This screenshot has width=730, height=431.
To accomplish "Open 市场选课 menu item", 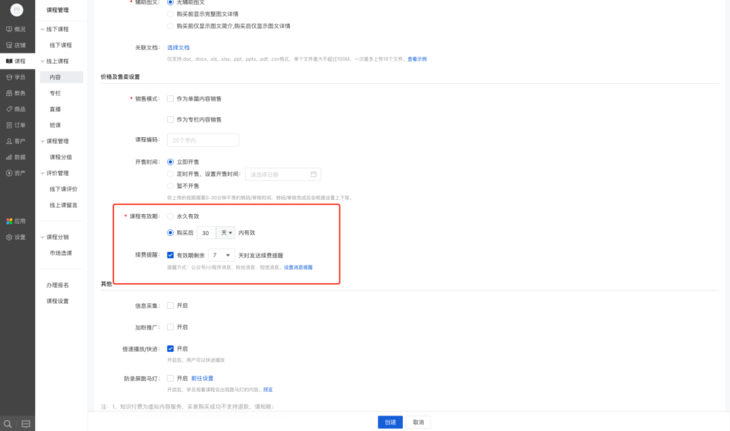I will coord(61,253).
